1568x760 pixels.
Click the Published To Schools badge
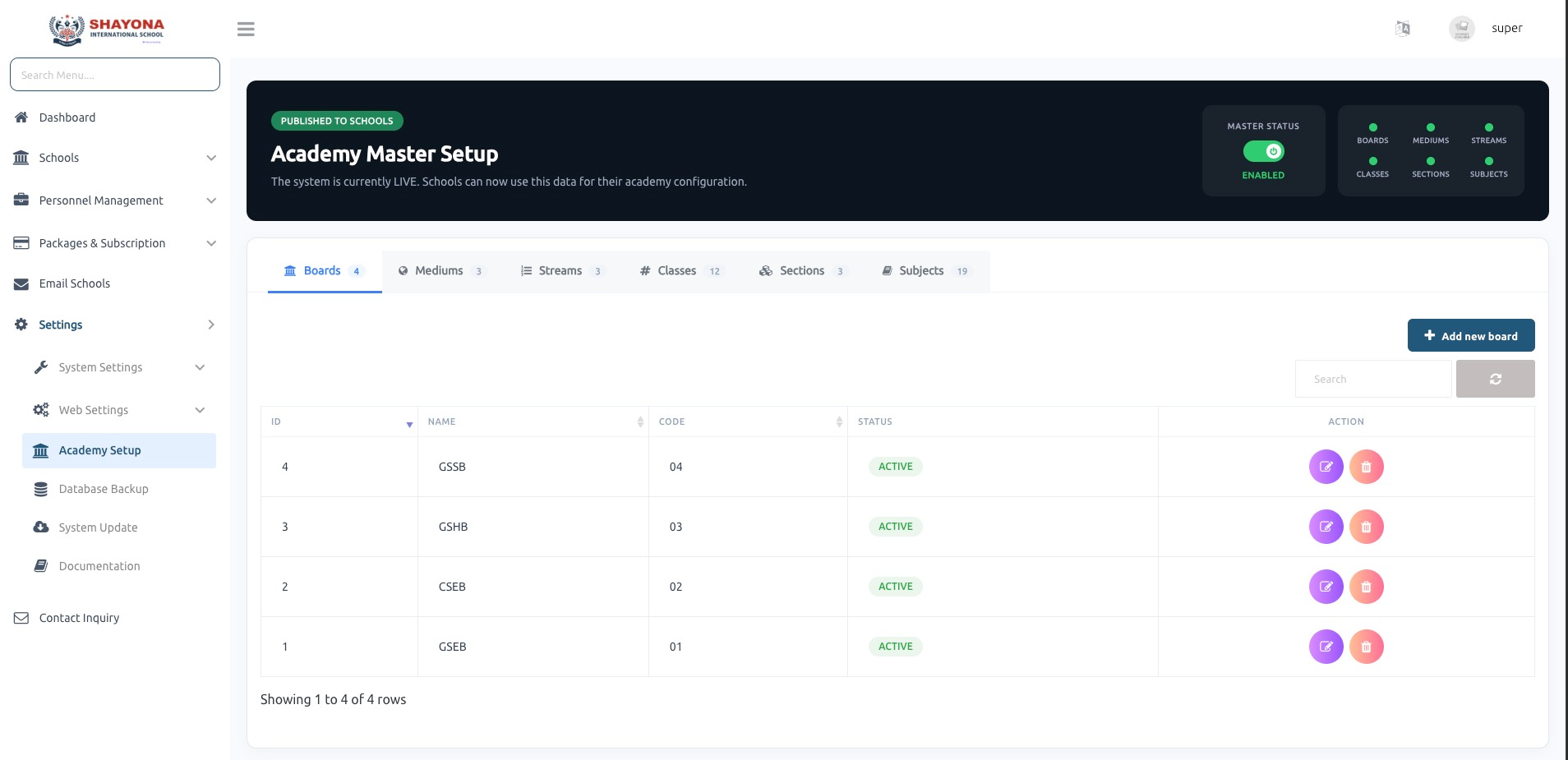(x=337, y=121)
